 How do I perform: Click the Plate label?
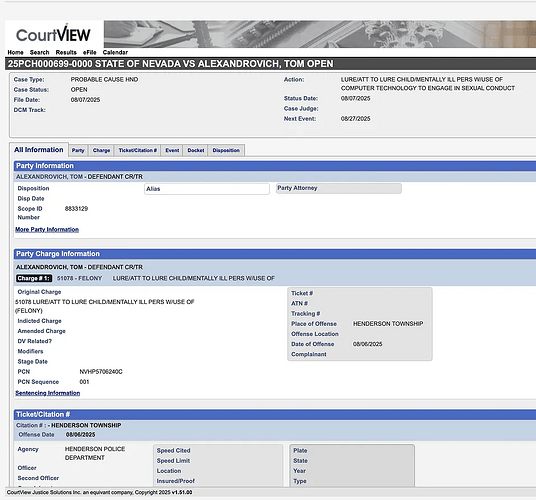300,450
